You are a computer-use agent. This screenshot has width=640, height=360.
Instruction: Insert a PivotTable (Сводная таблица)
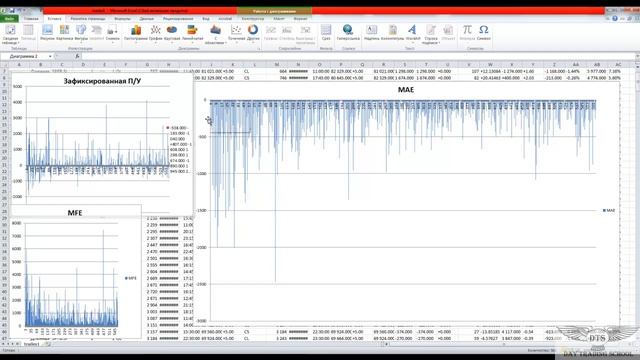pyautogui.click(x=10, y=34)
